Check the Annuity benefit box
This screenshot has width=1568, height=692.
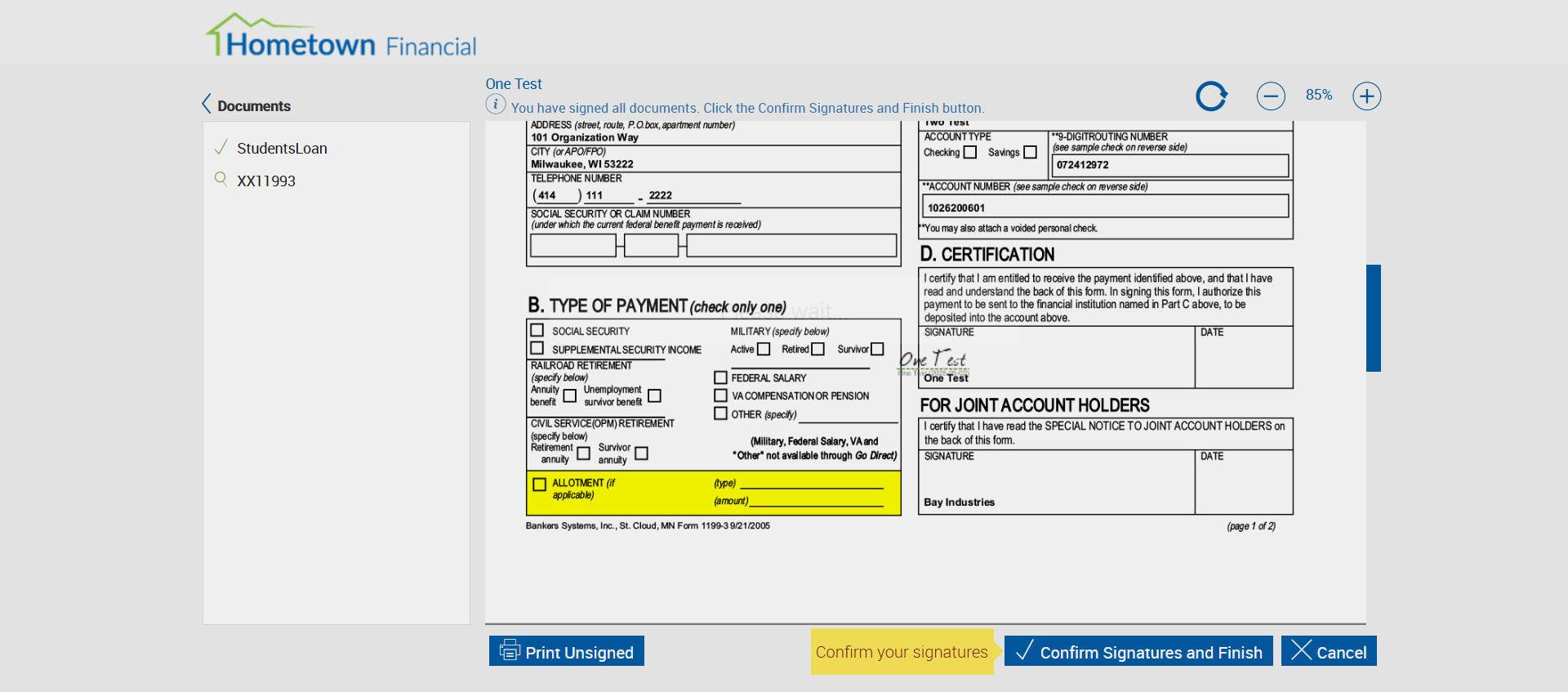tap(570, 396)
